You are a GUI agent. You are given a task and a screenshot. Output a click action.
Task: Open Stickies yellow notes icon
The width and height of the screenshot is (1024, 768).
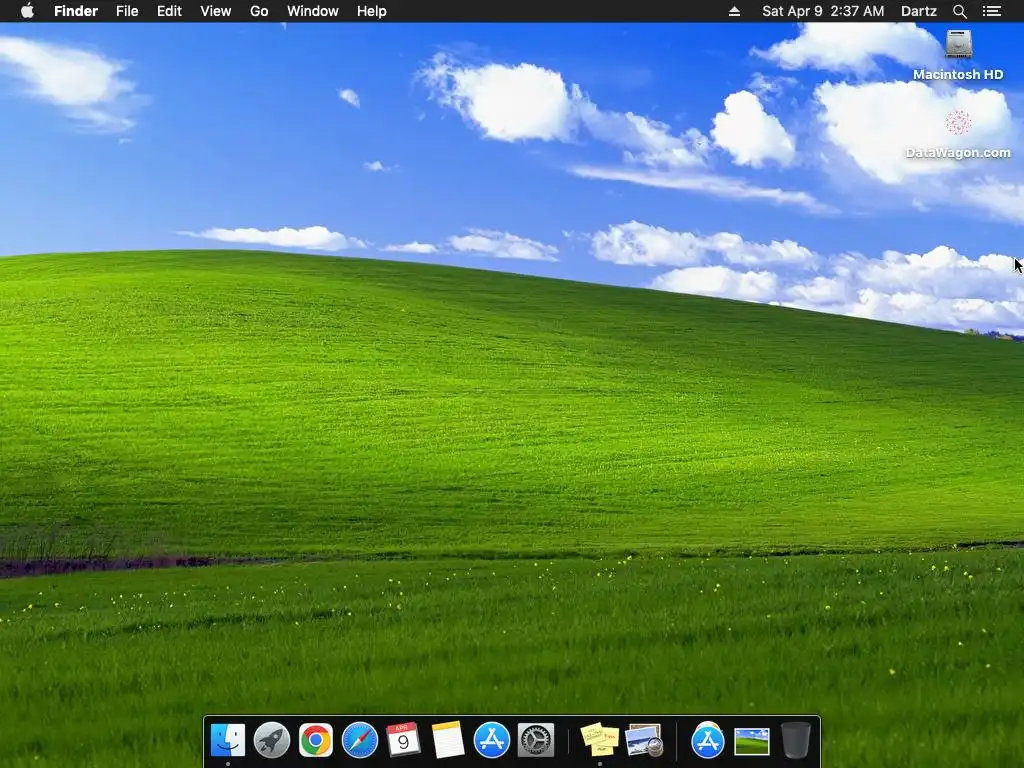[x=600, y=740]
